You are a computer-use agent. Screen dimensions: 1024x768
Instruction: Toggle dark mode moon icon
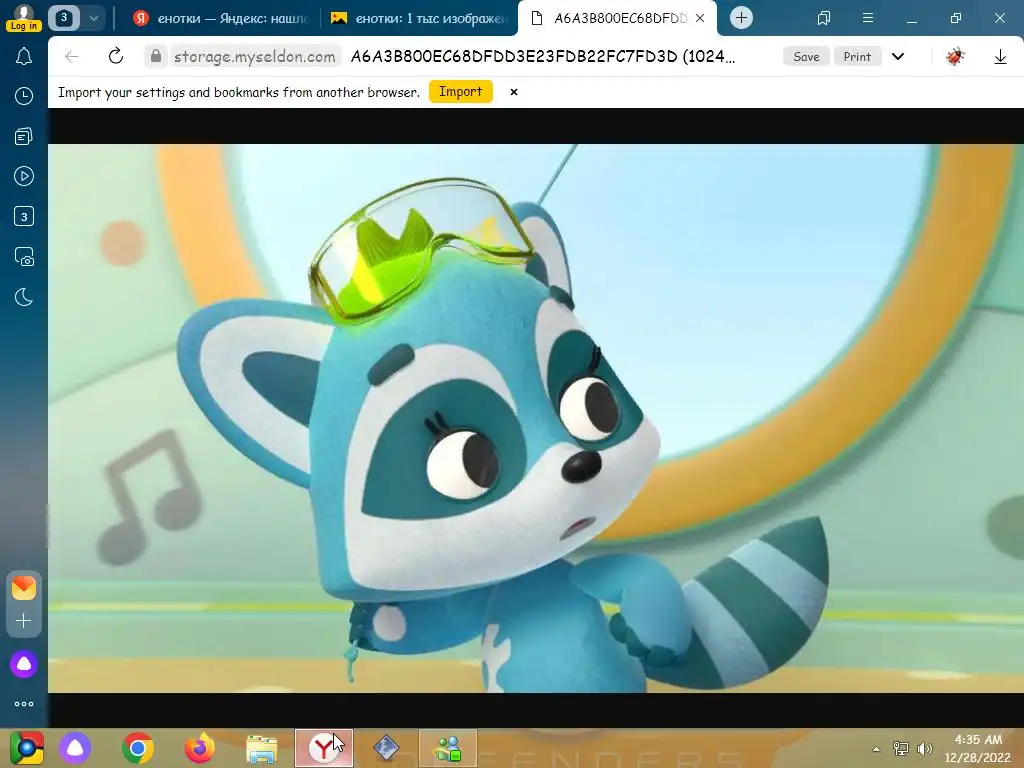(24, 297)
